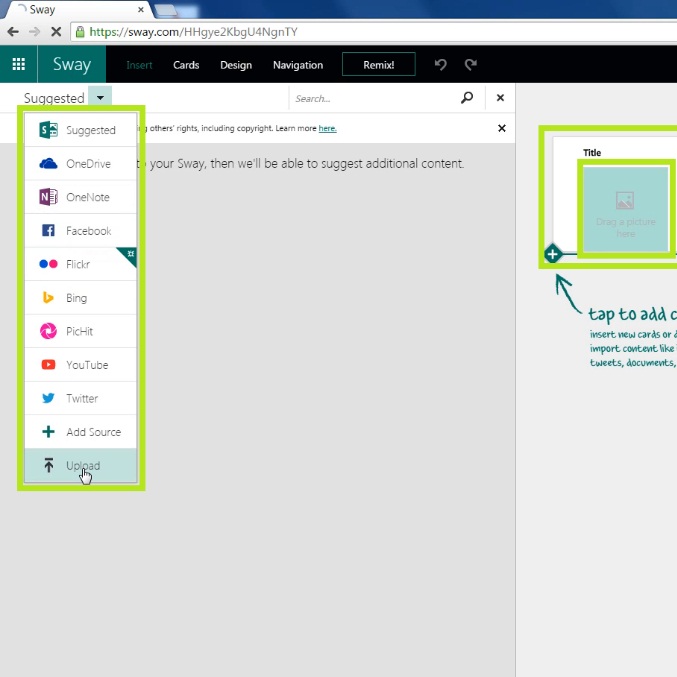Image resolution: width=677 pixels, height=677 pixels.
Task: Dismiss the copyright notice bar
Action: [x=502, y=128]
